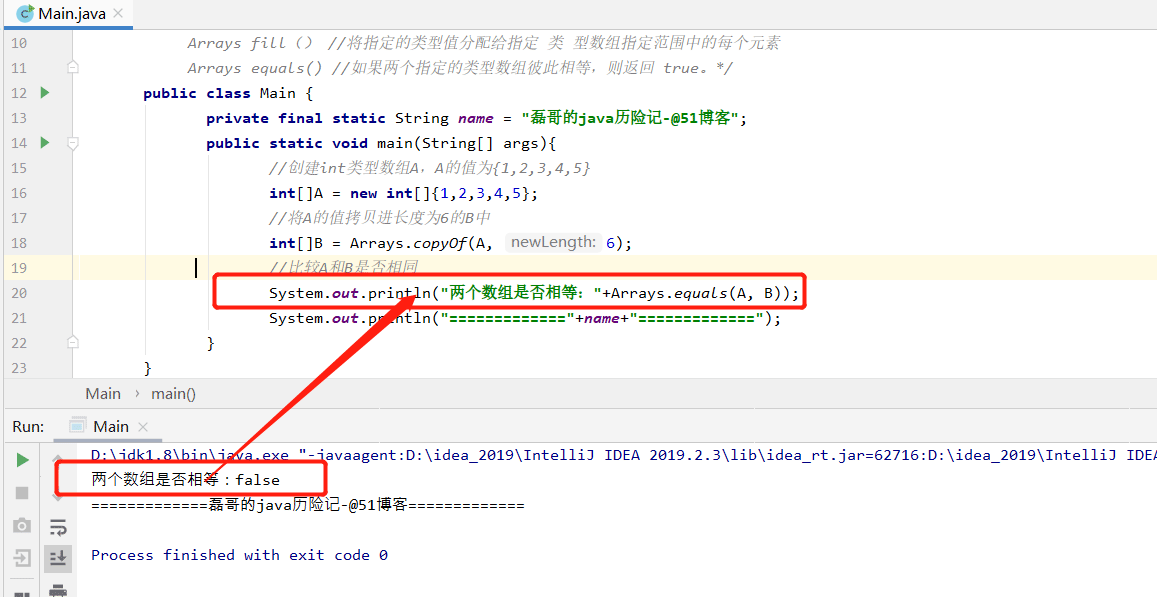Click the java.exe command line in console

(624, 455)
